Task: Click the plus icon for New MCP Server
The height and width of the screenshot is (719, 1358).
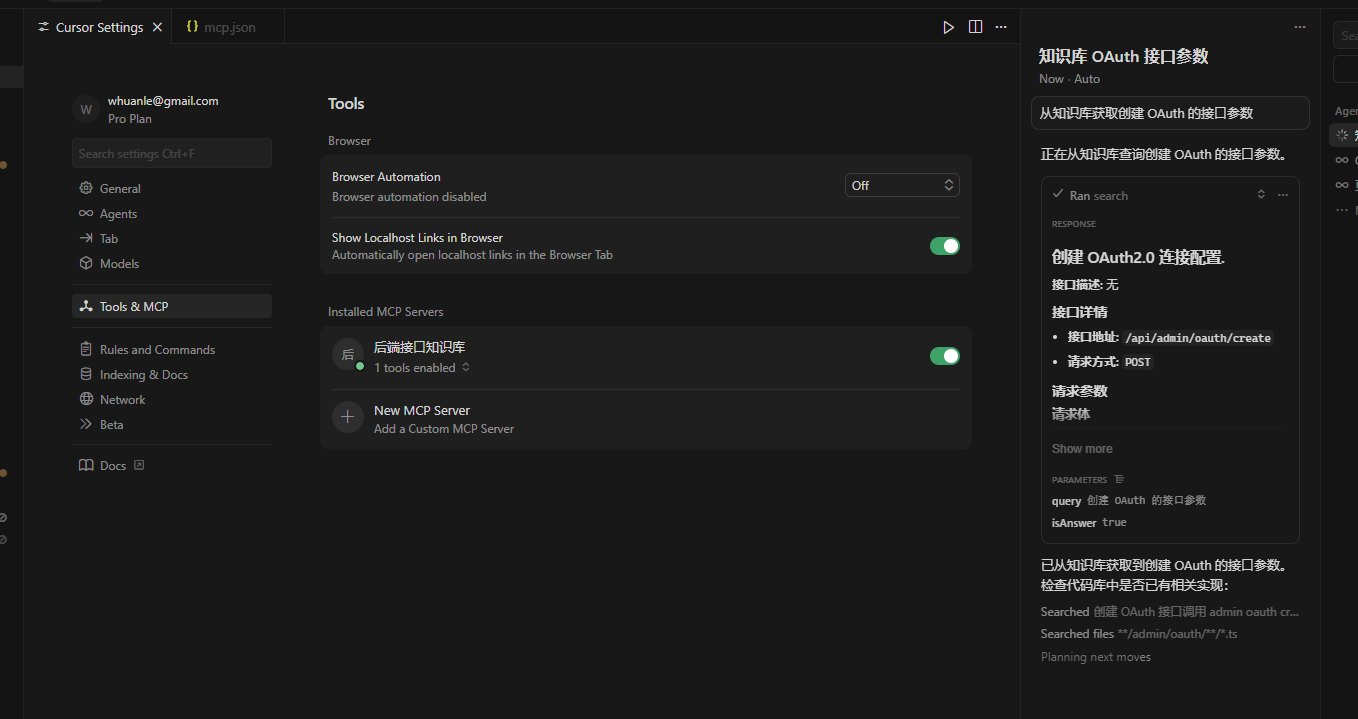Action: click(348, 418)
